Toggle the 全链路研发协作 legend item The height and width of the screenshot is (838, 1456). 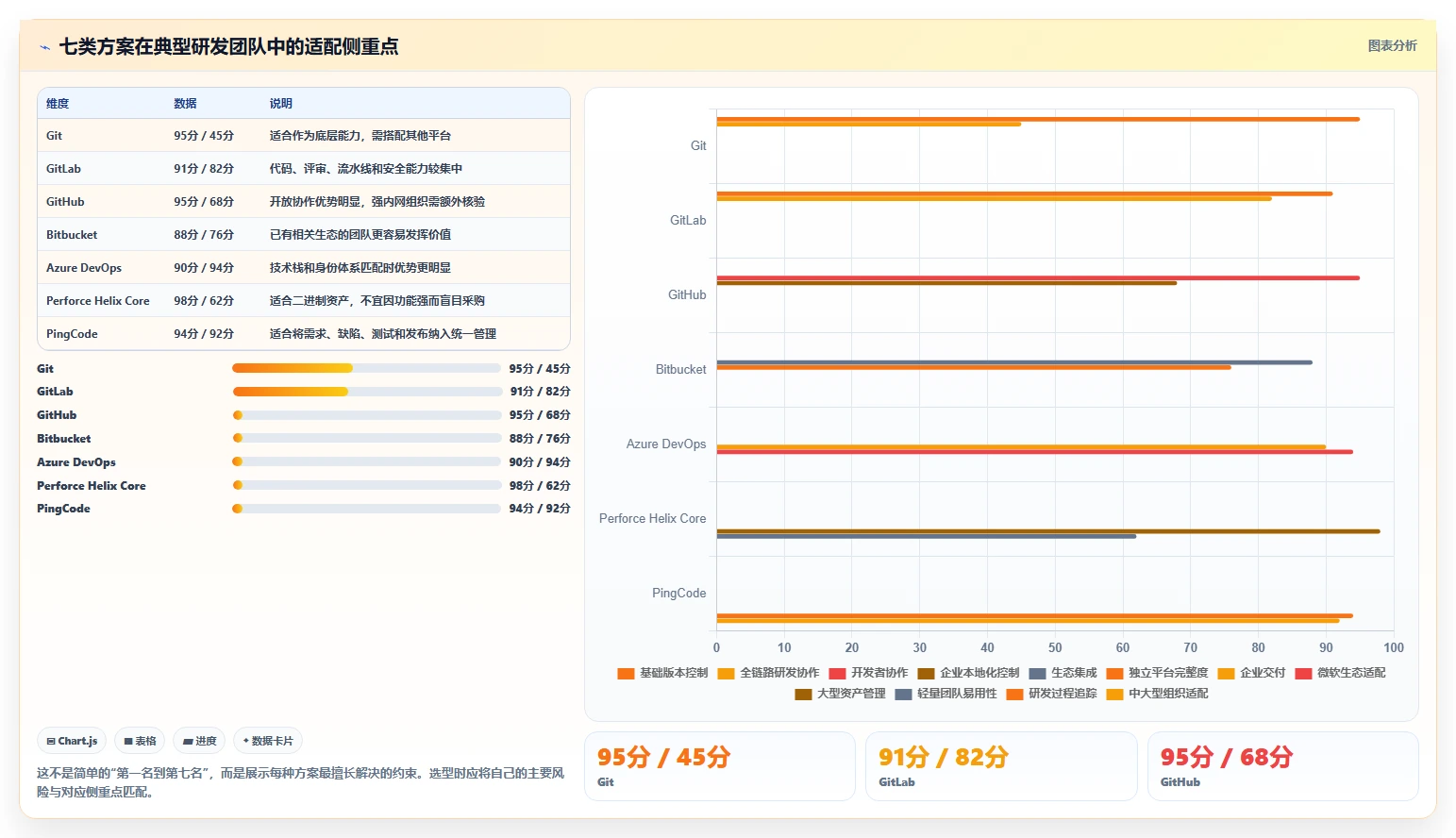[x=768, y=673]
